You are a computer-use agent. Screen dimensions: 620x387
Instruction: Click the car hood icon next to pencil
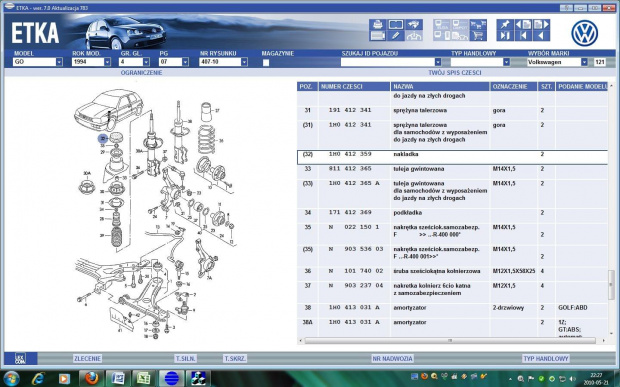414,36
